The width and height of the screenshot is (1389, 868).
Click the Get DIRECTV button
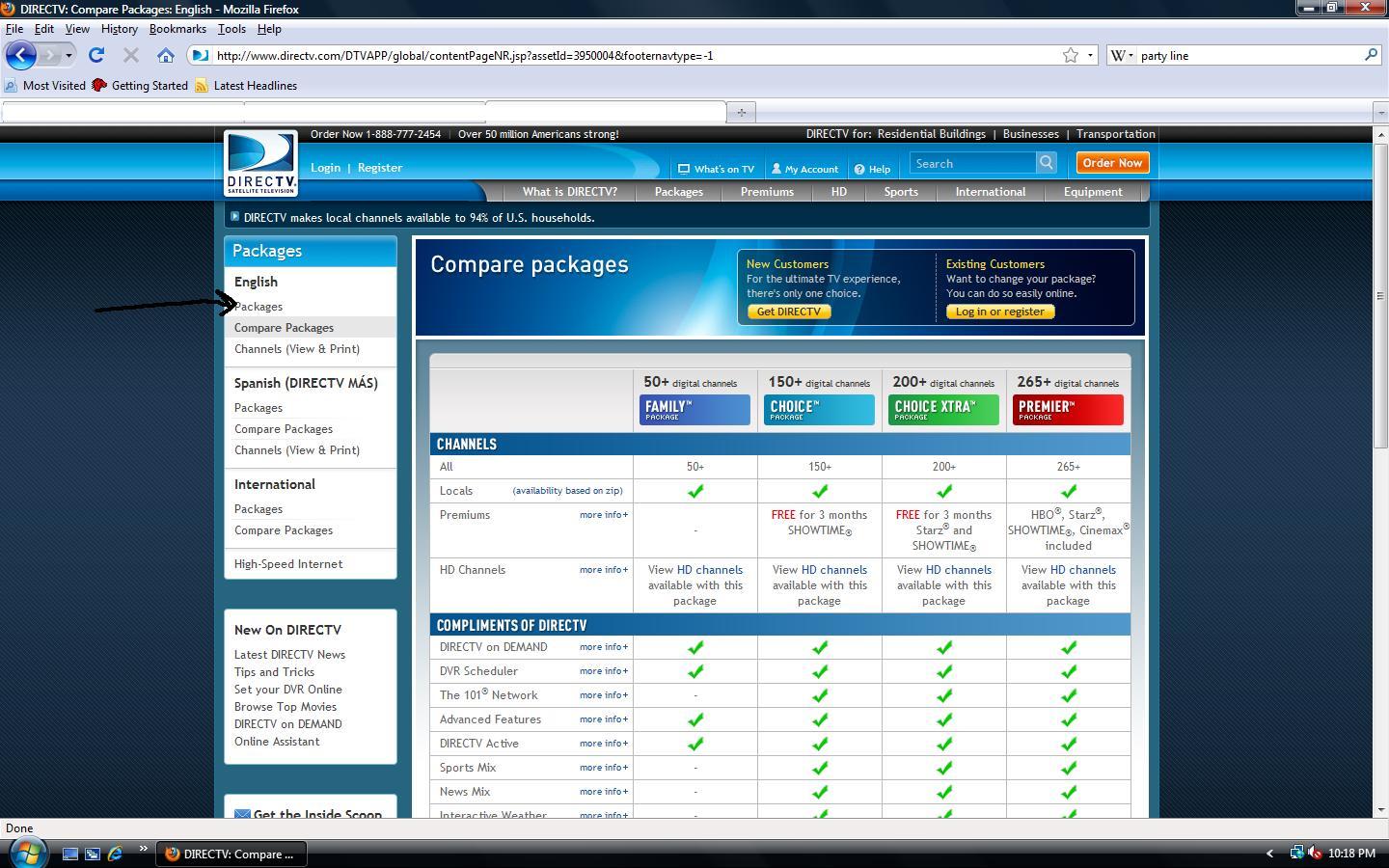(788, 312)
